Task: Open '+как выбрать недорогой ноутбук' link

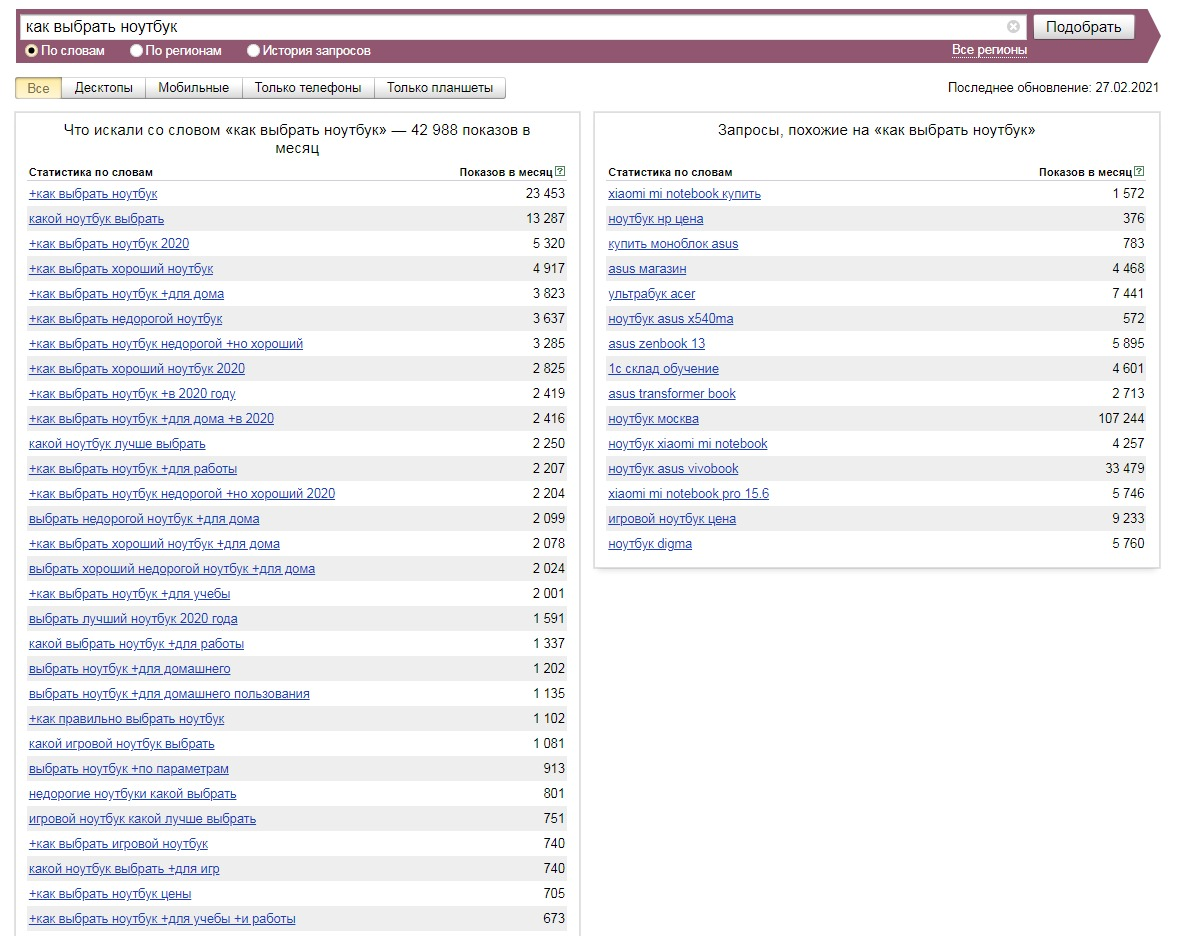Action: point(125,319)
